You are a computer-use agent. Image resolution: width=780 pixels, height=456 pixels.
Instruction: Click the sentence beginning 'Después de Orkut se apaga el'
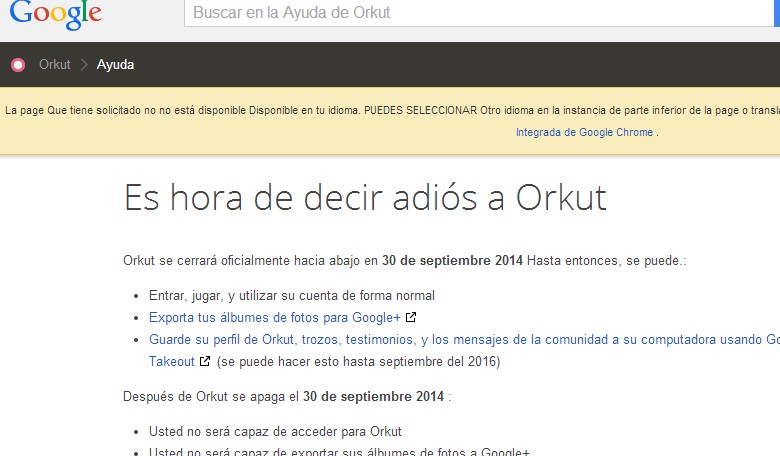click(287, 396)
